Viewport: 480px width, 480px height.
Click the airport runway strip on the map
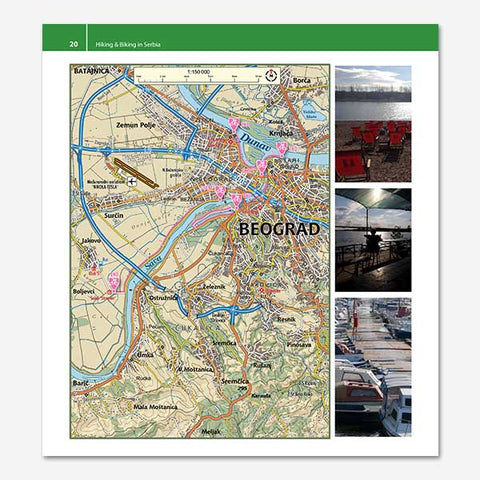coord(135,173)
